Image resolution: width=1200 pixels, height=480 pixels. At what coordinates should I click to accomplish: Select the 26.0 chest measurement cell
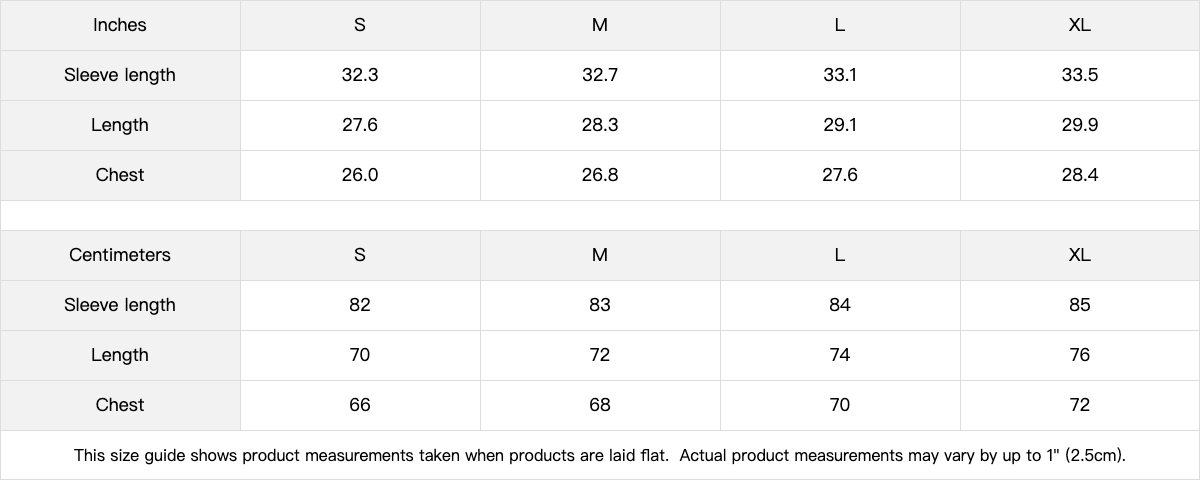point(360,175)
